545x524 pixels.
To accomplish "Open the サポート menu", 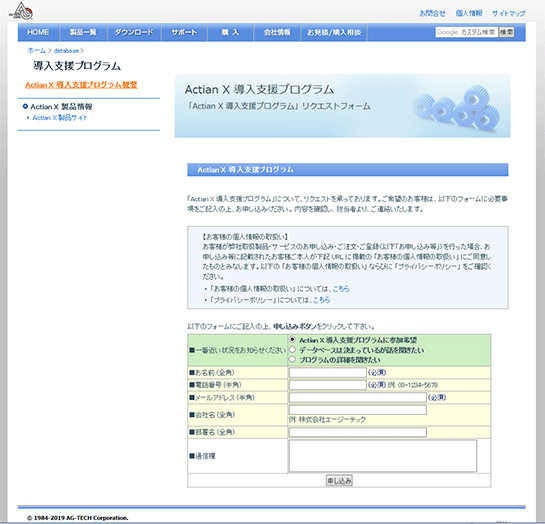I will point(184,32).
